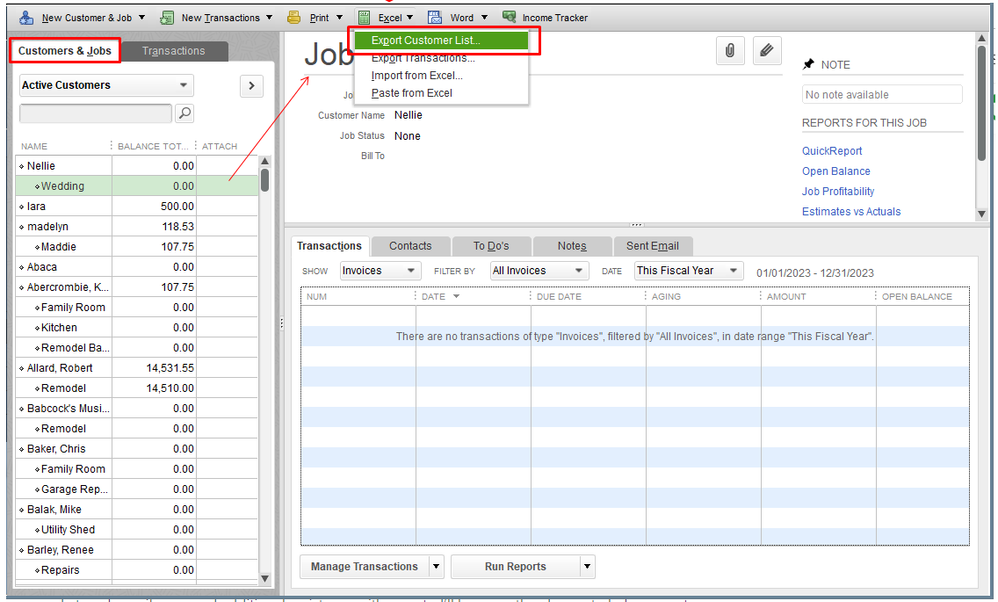Select the Garage Rep... job row
This screenshot has height=602, width=998.
point(137,489)
